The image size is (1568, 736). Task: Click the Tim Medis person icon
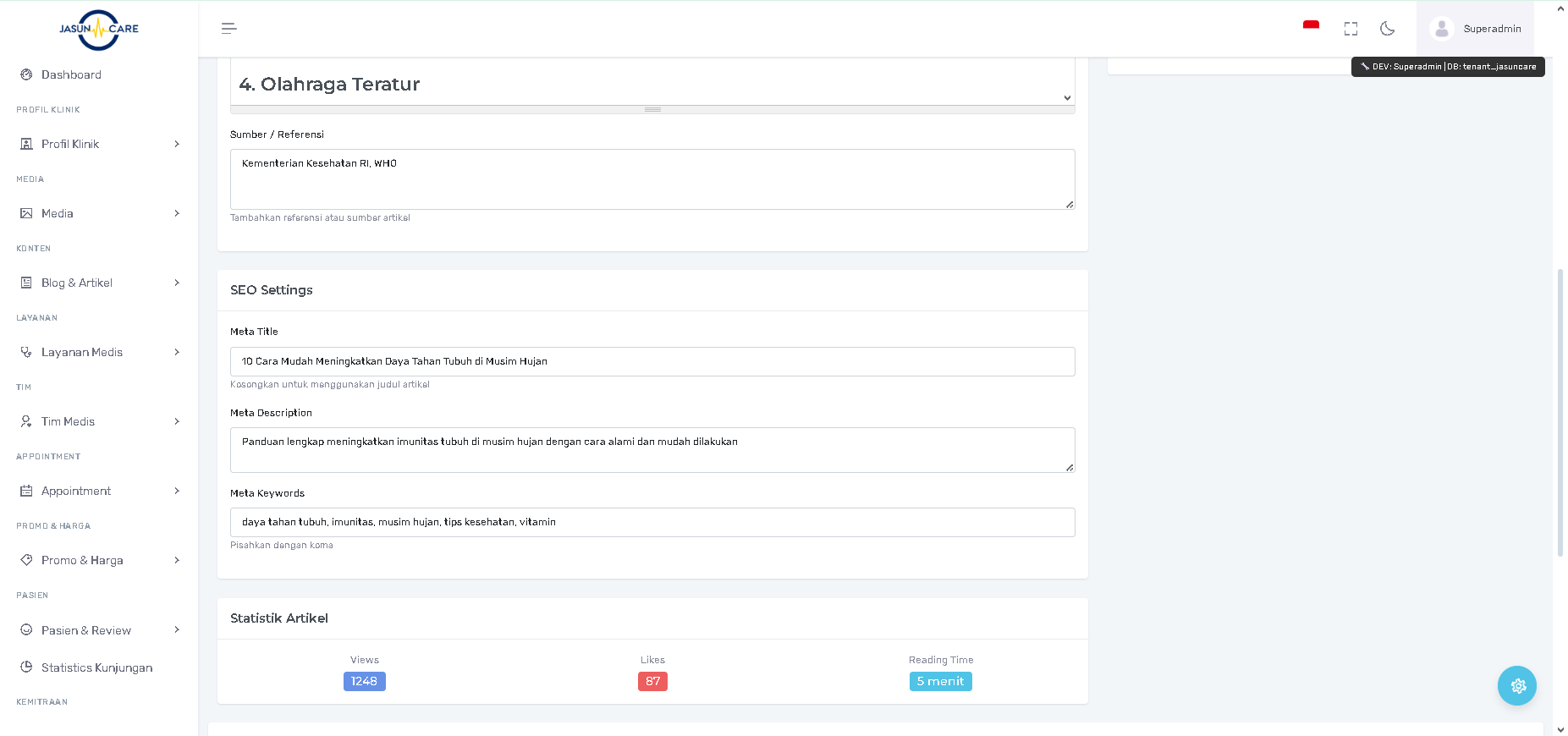point(26,421)
